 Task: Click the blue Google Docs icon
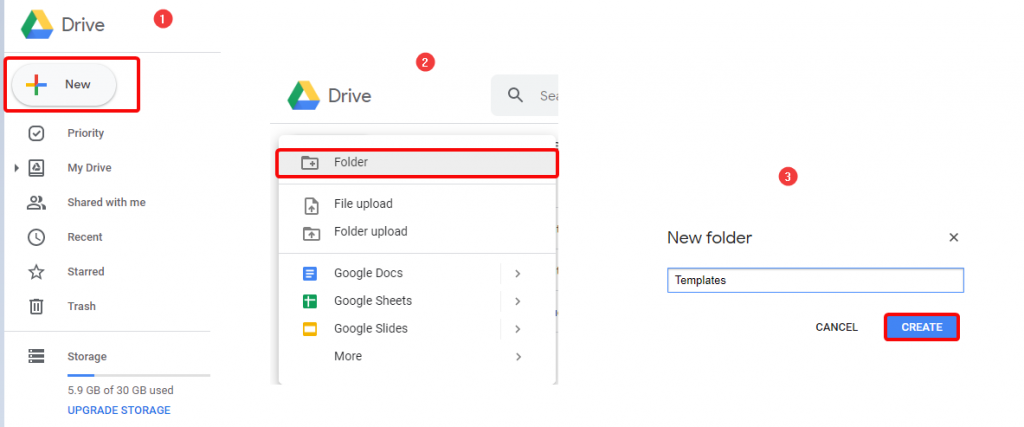tap(310, 274)
